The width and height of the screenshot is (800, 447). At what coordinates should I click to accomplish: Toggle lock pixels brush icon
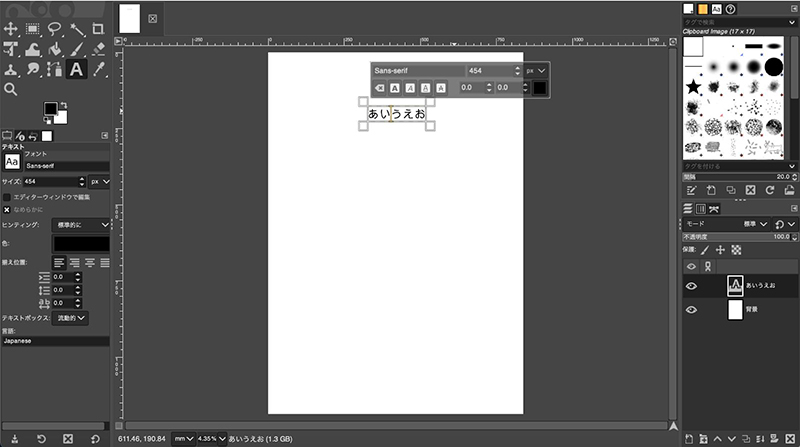point(705,250)
